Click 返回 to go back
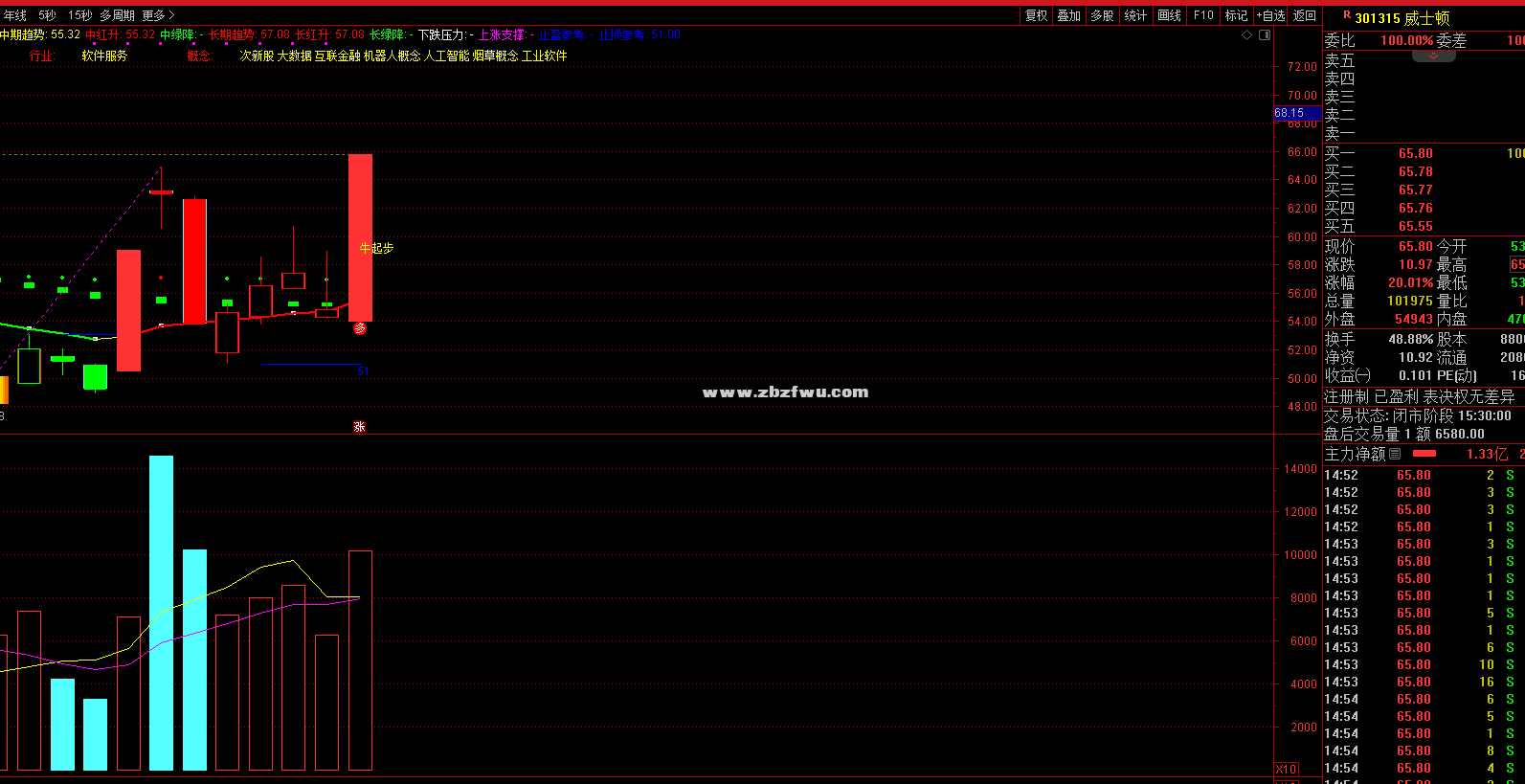The height and width of the screenshot is (784, 1525). (1305, 15)
